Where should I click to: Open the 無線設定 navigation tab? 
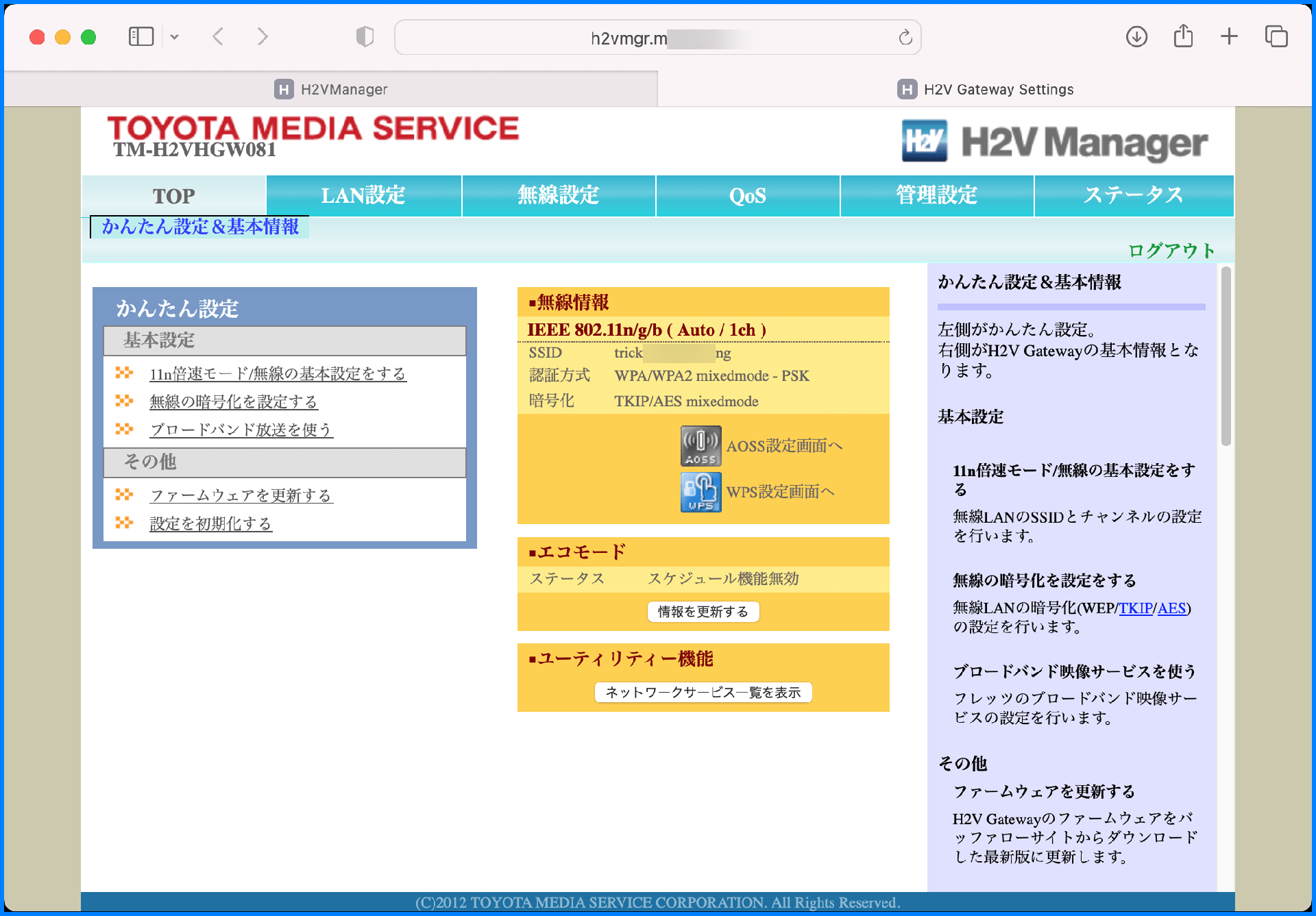559,196
